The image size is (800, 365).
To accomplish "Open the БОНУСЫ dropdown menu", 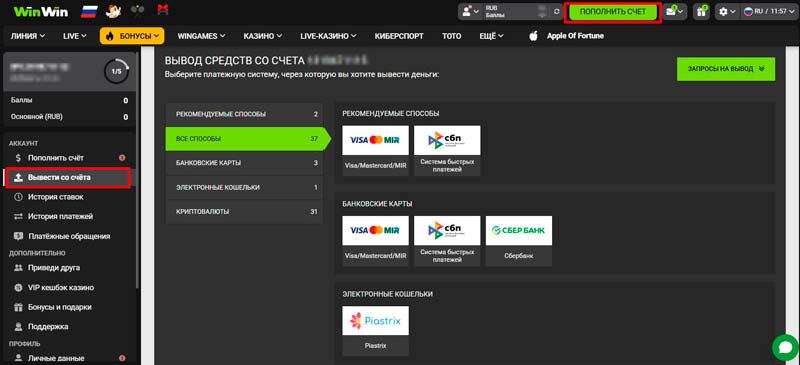I will [132, 36].
